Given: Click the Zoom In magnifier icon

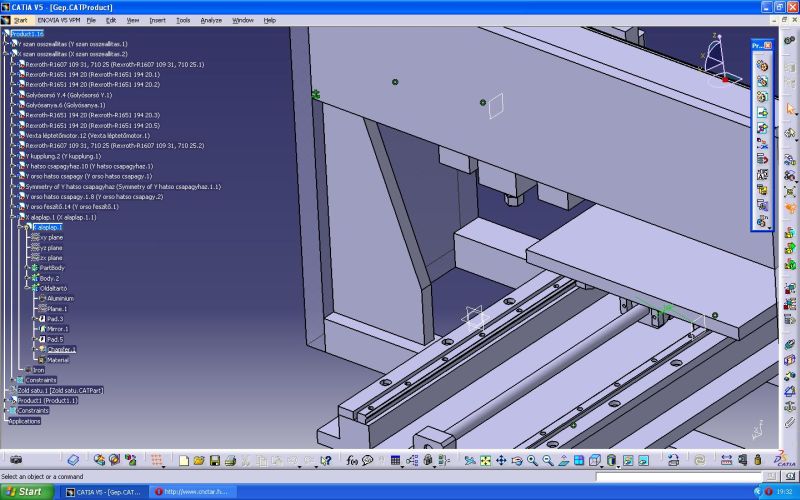Looking at the screenshot, I should 532,460.
